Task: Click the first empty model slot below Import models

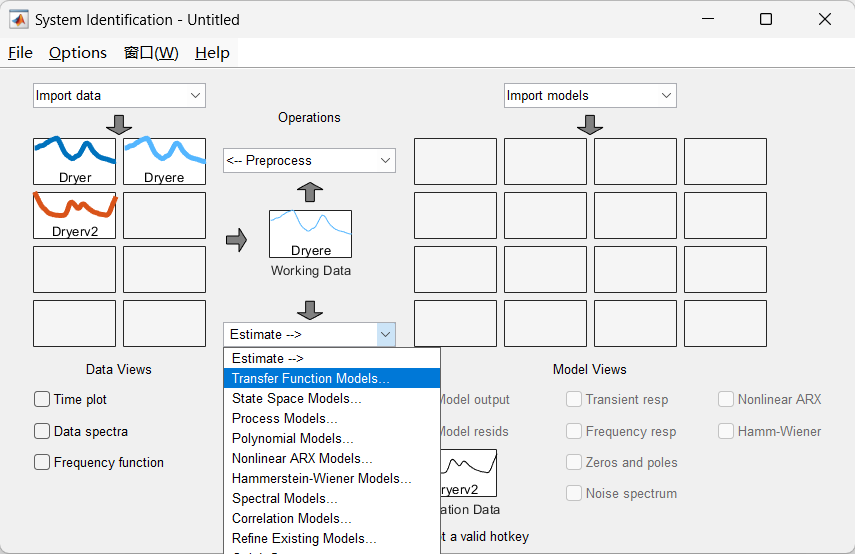Action: point(455,161)
